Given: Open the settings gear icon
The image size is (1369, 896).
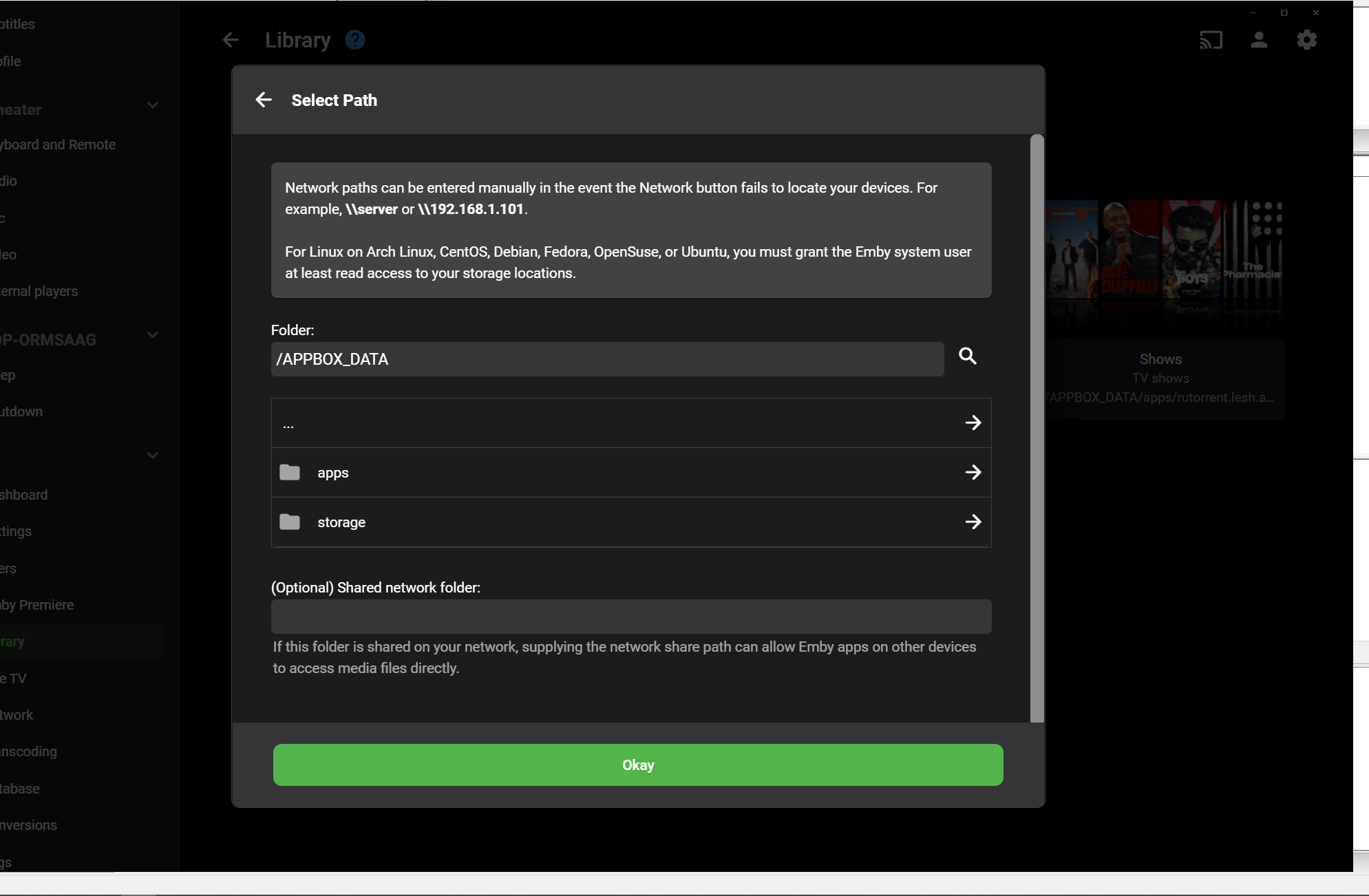Looking at the screenshot, I should 1306,40.
